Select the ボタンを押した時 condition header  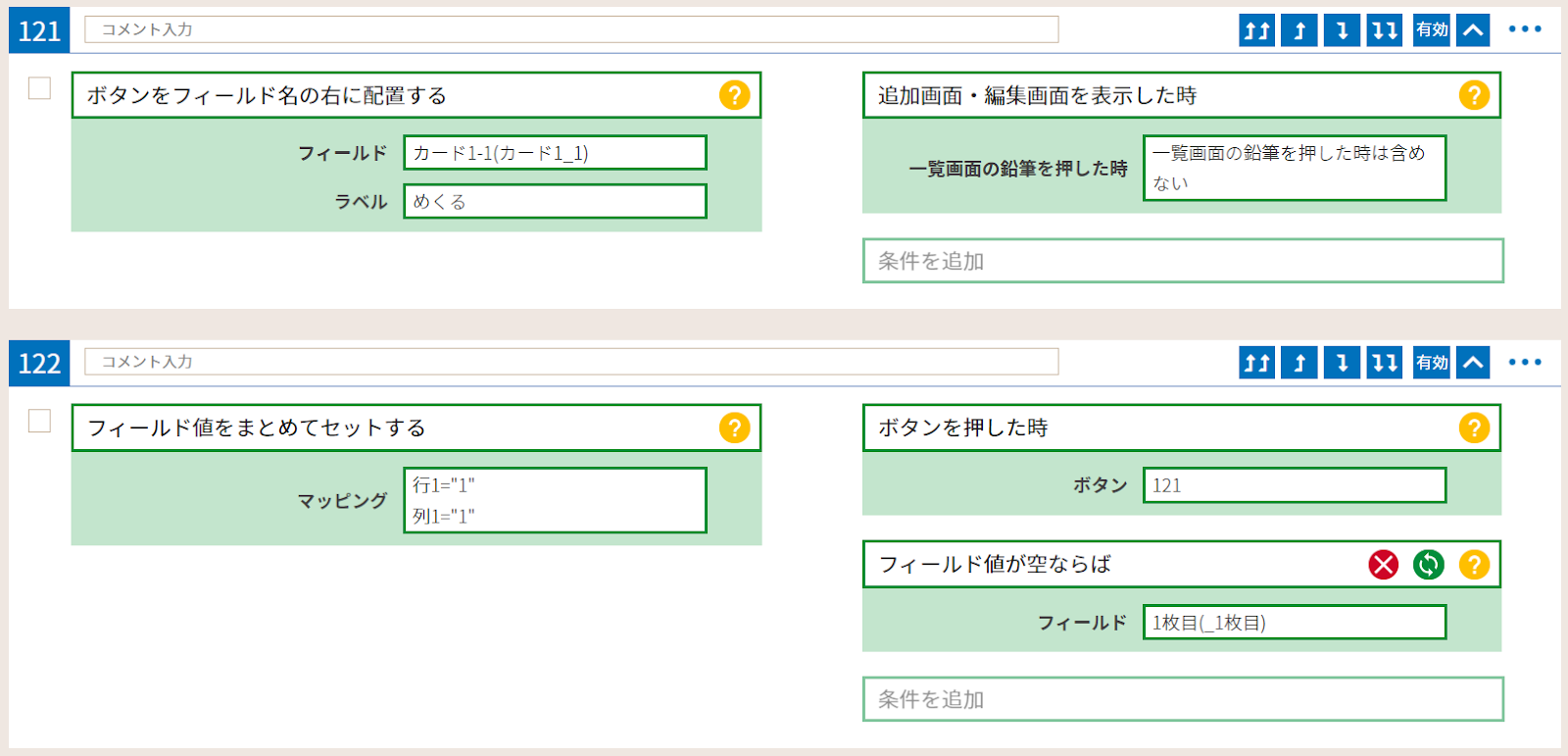(1182, 428)
